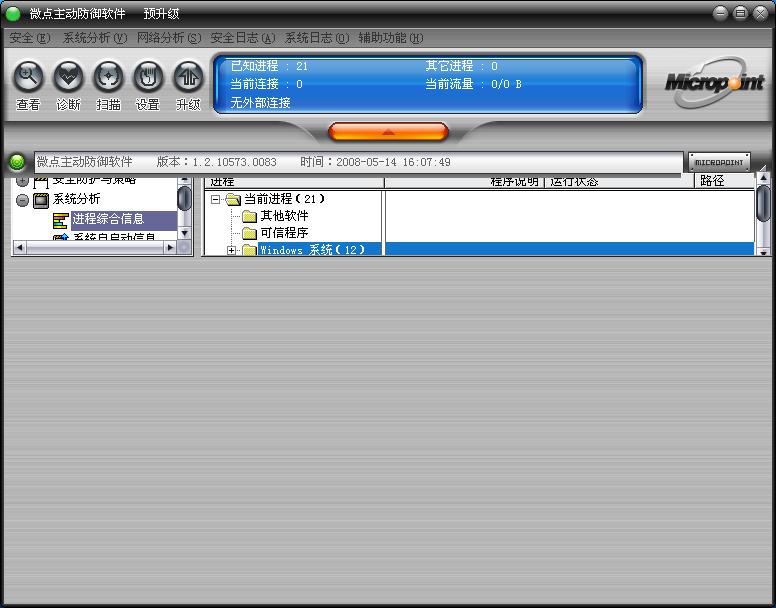Click the 程序说明 column header

click(x=464, y=182)
